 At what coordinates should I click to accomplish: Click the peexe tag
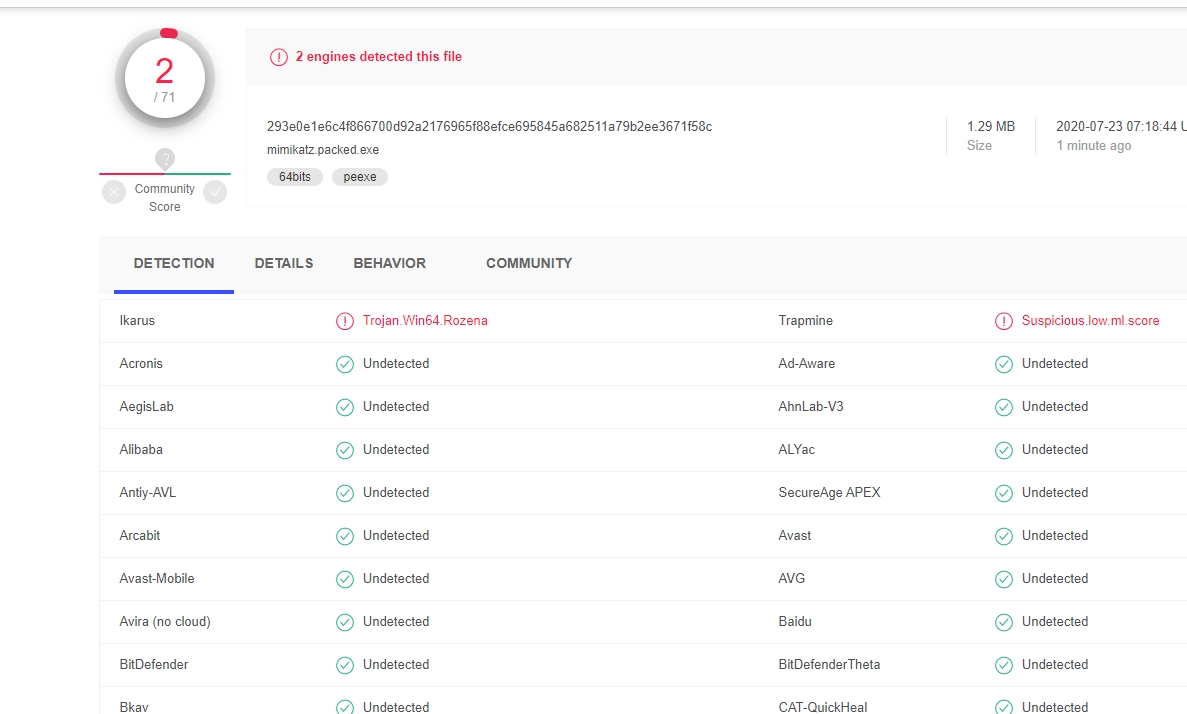360,177
